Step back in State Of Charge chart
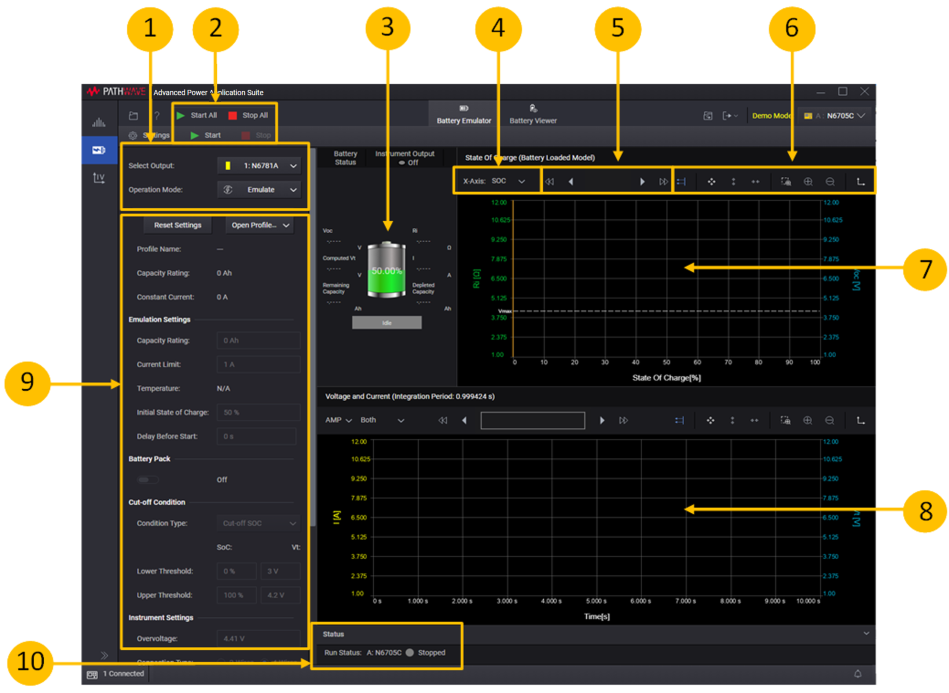The height and width of the screenshot is (693, 949). 571,182
